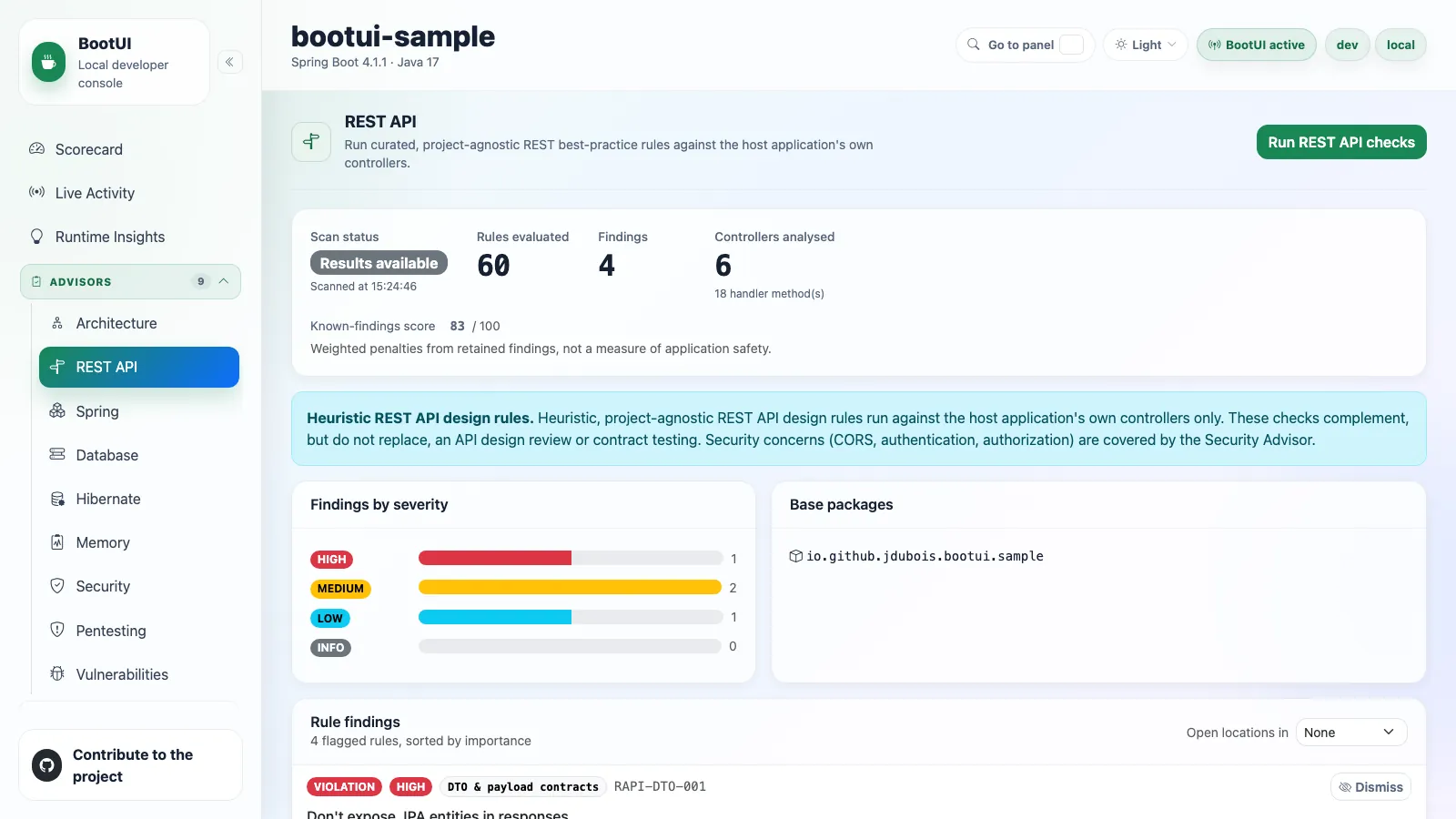This screenshot has width=1456, height=819.
Task: Click the LOW severity progress bar
Action: tap(571, 617)
